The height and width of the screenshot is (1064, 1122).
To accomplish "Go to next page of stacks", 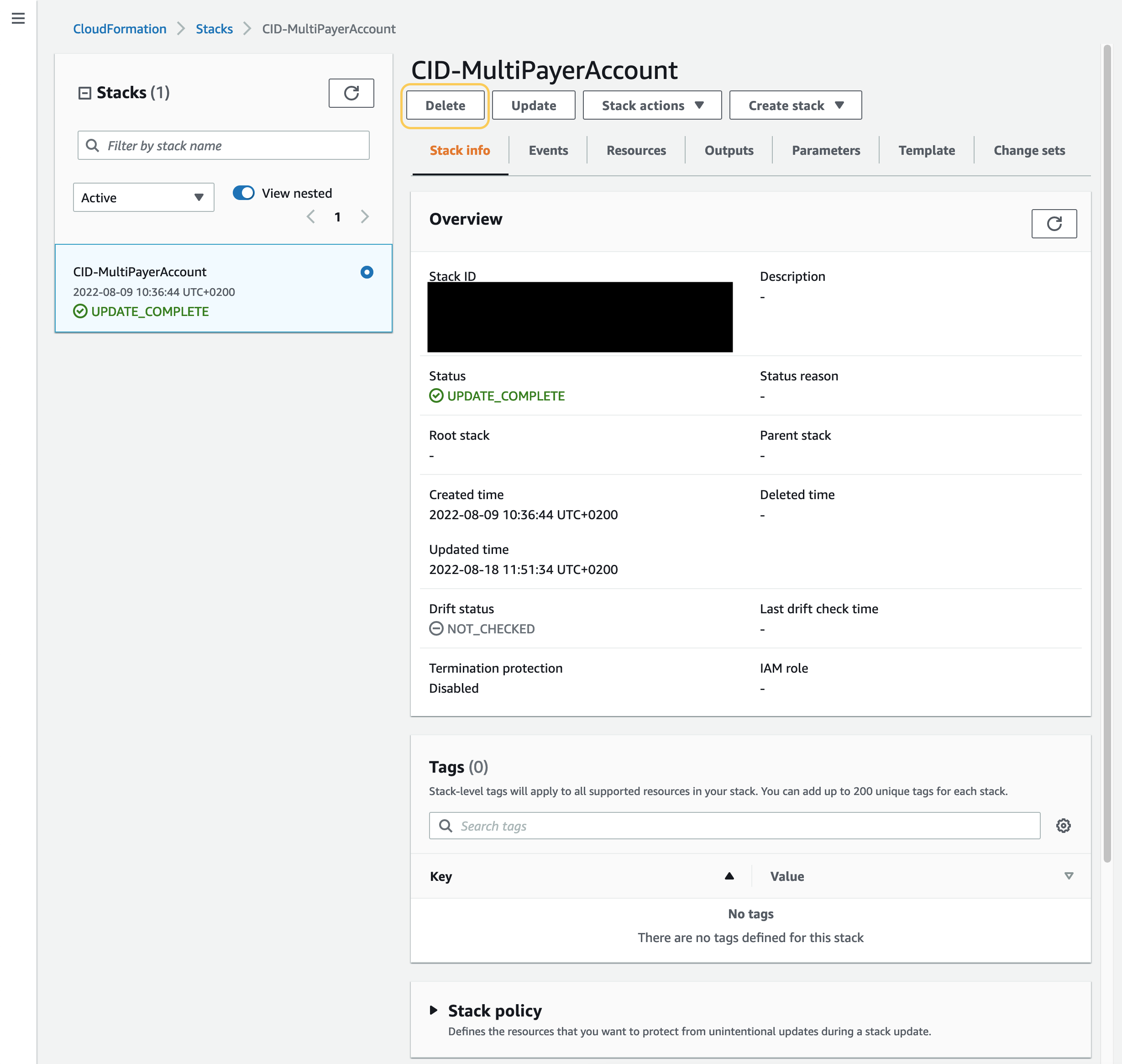I will click(365, 216).
